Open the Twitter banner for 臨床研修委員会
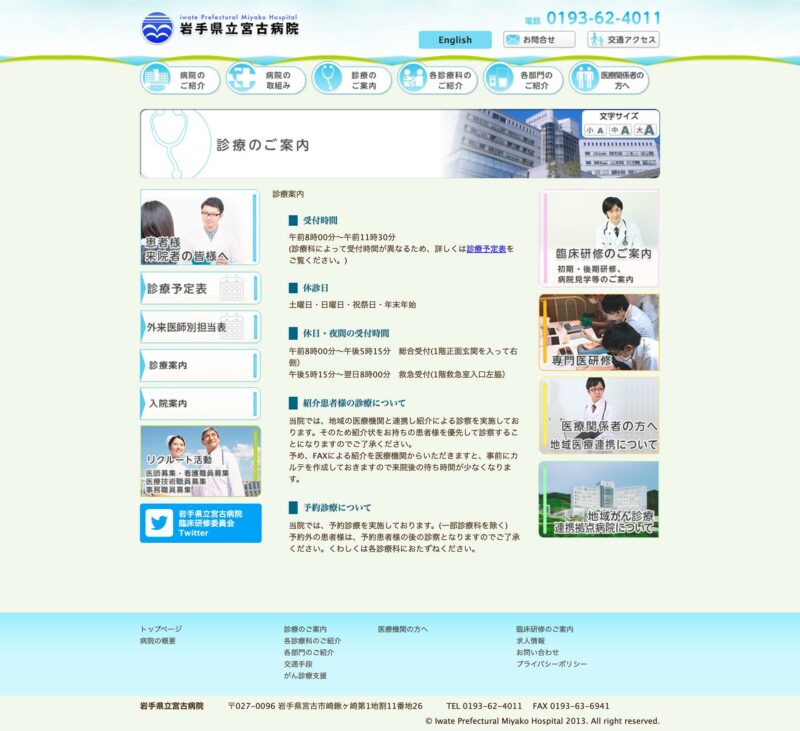The image size is (800, 731). [200, 523]
